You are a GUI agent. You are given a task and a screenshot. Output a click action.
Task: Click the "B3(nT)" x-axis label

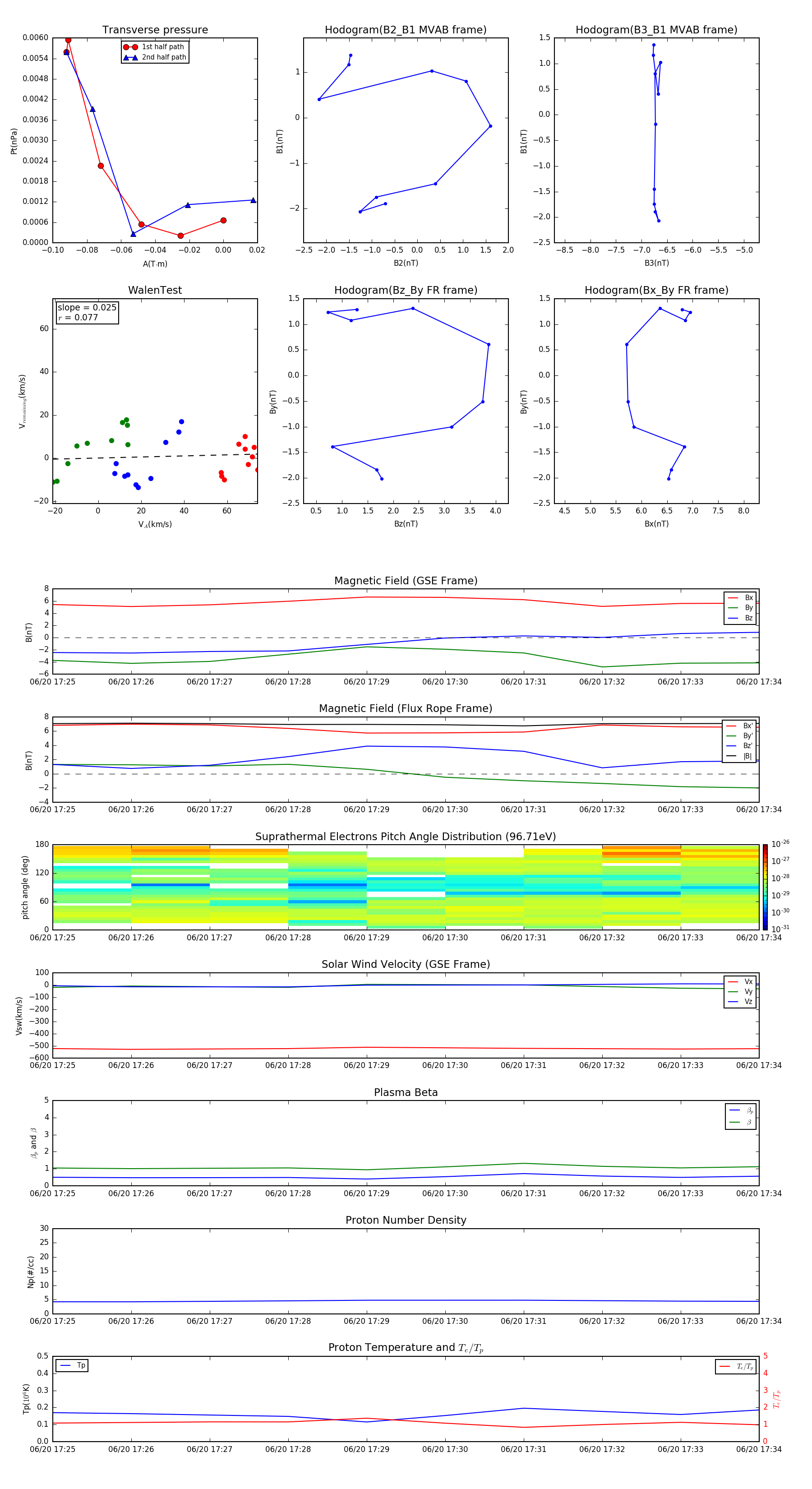(656, 263)
